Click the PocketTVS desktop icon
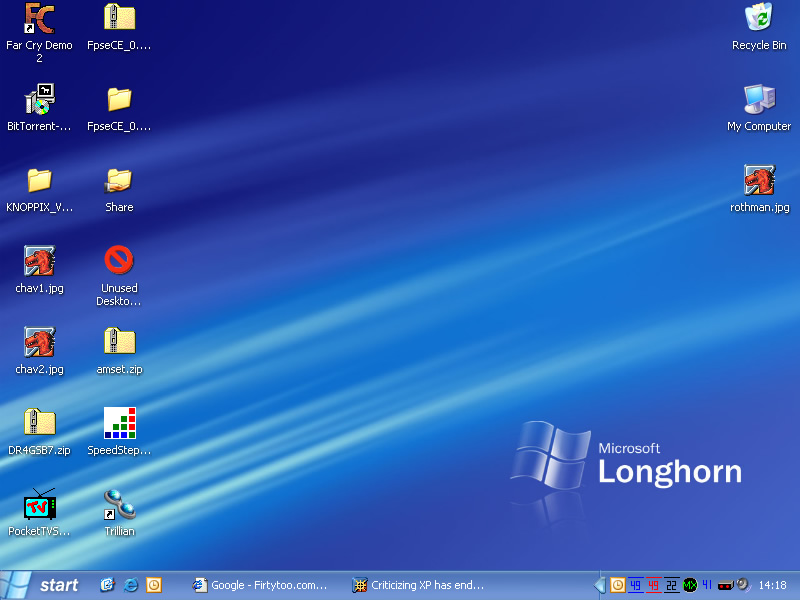Viewport: 800px width, 600px height. (x=39, y=504)
